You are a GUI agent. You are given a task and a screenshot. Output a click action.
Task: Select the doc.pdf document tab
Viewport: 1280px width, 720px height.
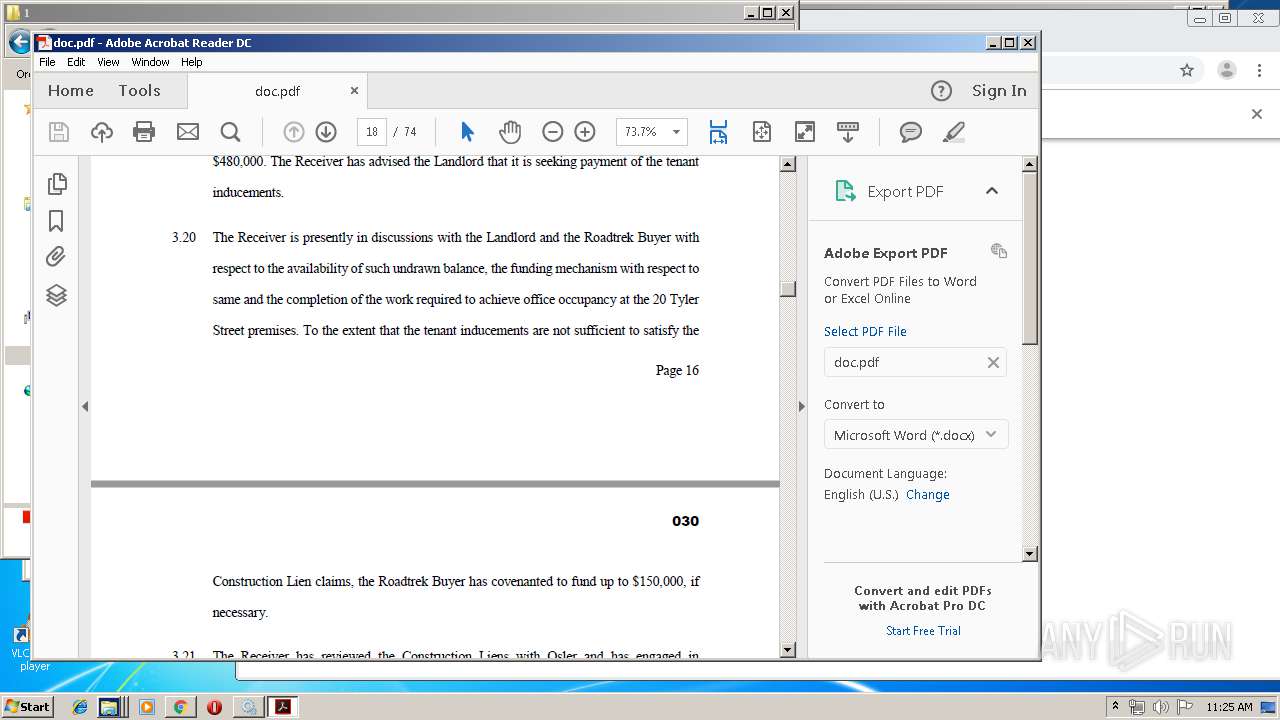[277, 91]
